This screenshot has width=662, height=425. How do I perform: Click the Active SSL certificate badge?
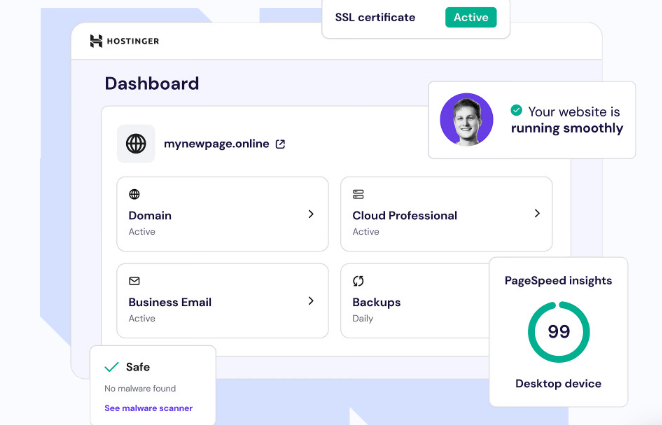470,17
